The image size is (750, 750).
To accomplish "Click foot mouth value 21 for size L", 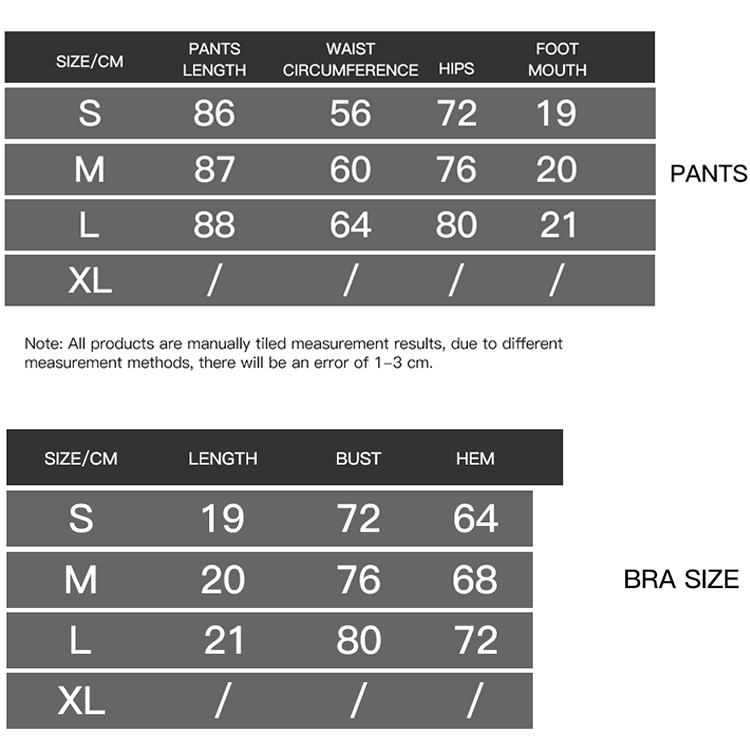I will point(557,225).
